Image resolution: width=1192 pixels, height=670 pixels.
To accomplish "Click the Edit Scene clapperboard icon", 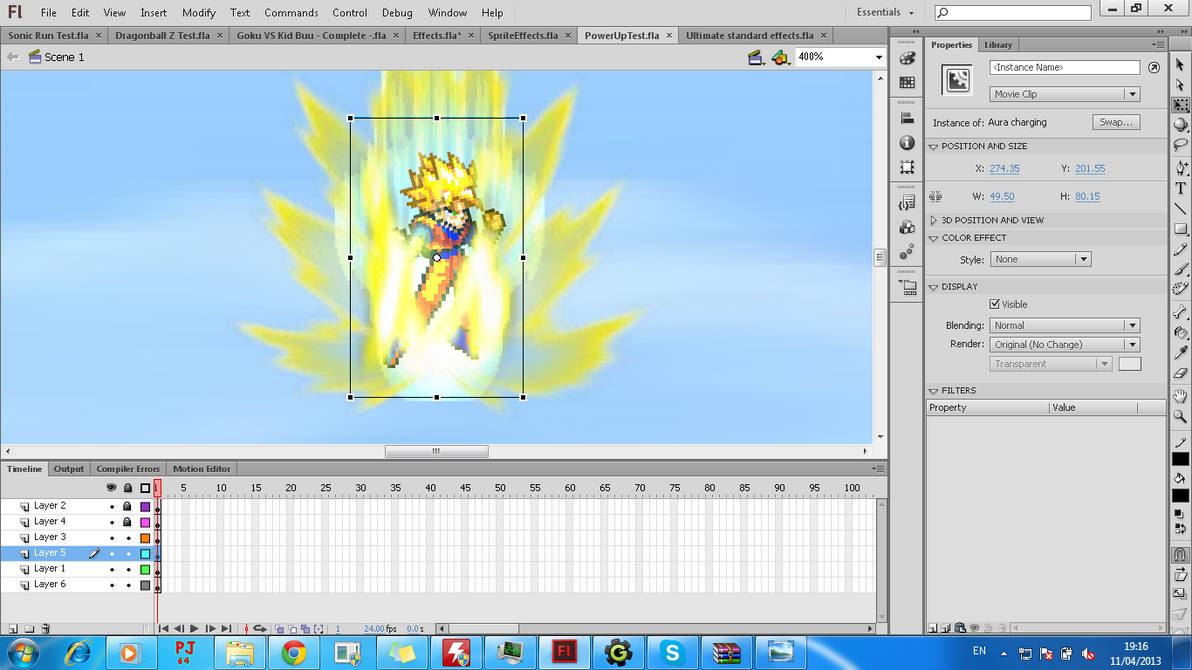I will (755, 57).
